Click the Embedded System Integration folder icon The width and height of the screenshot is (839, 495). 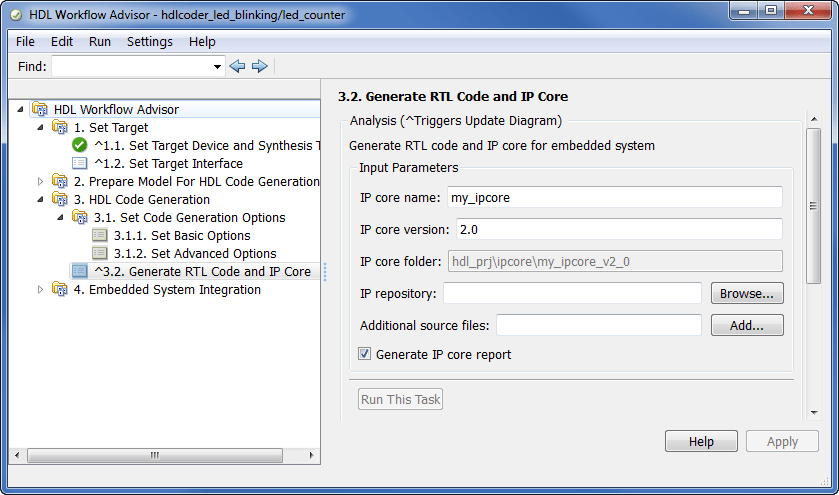click(60, 289)
